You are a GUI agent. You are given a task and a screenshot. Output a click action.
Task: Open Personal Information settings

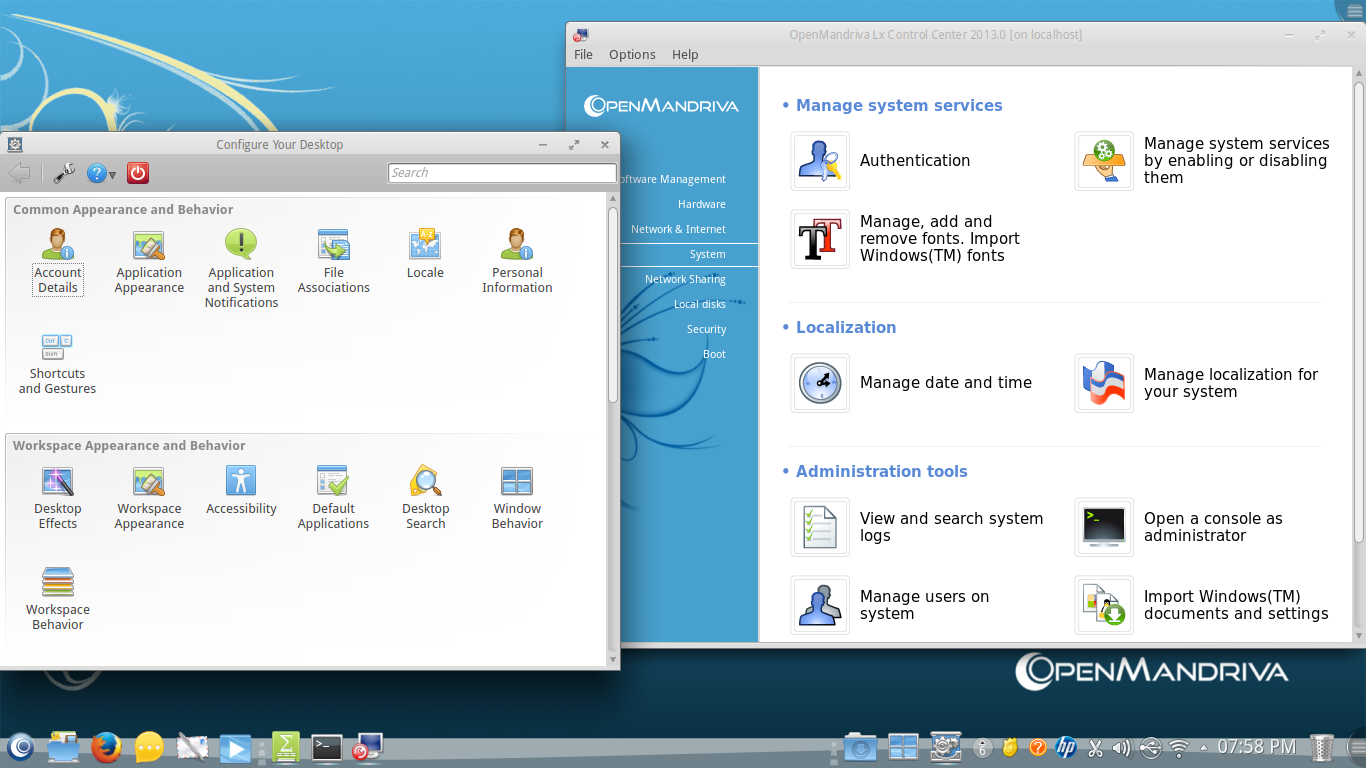(517, 261)
